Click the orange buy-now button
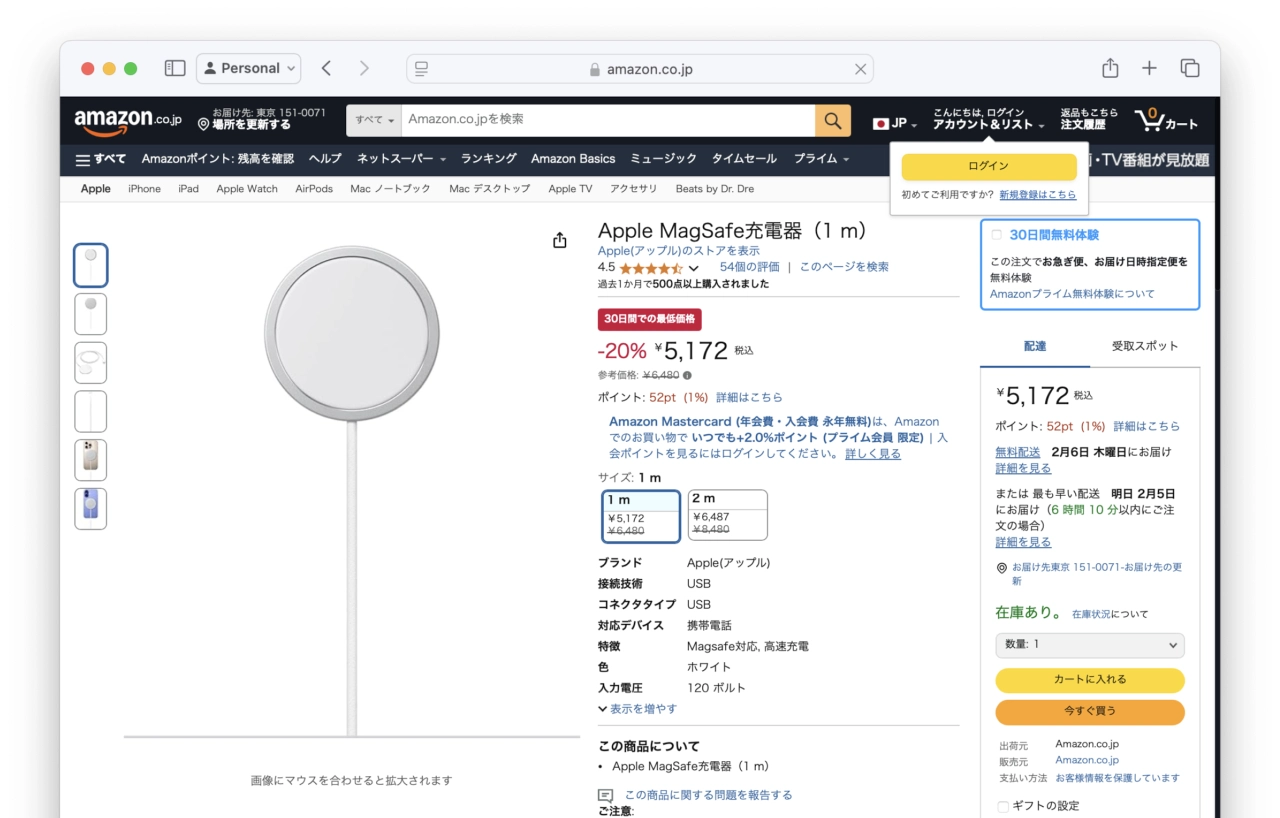This screenshot has width=1280, height=818. tap(1089, 711)
